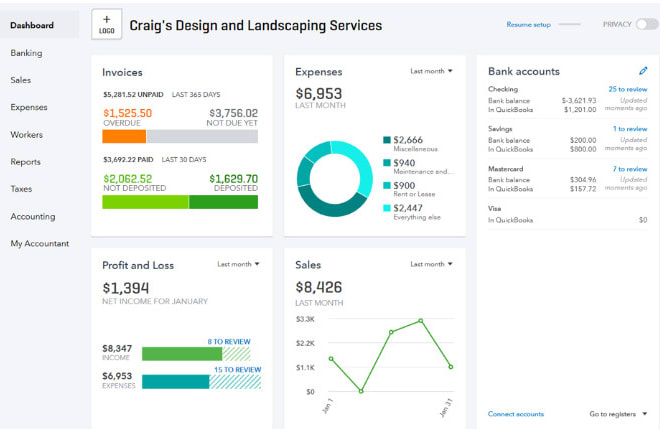The height and width of the screenshot is (429, 660).
Task: Open the Expenses Last month dropdown
Action: pyautogui.click(x=431, y=71)
